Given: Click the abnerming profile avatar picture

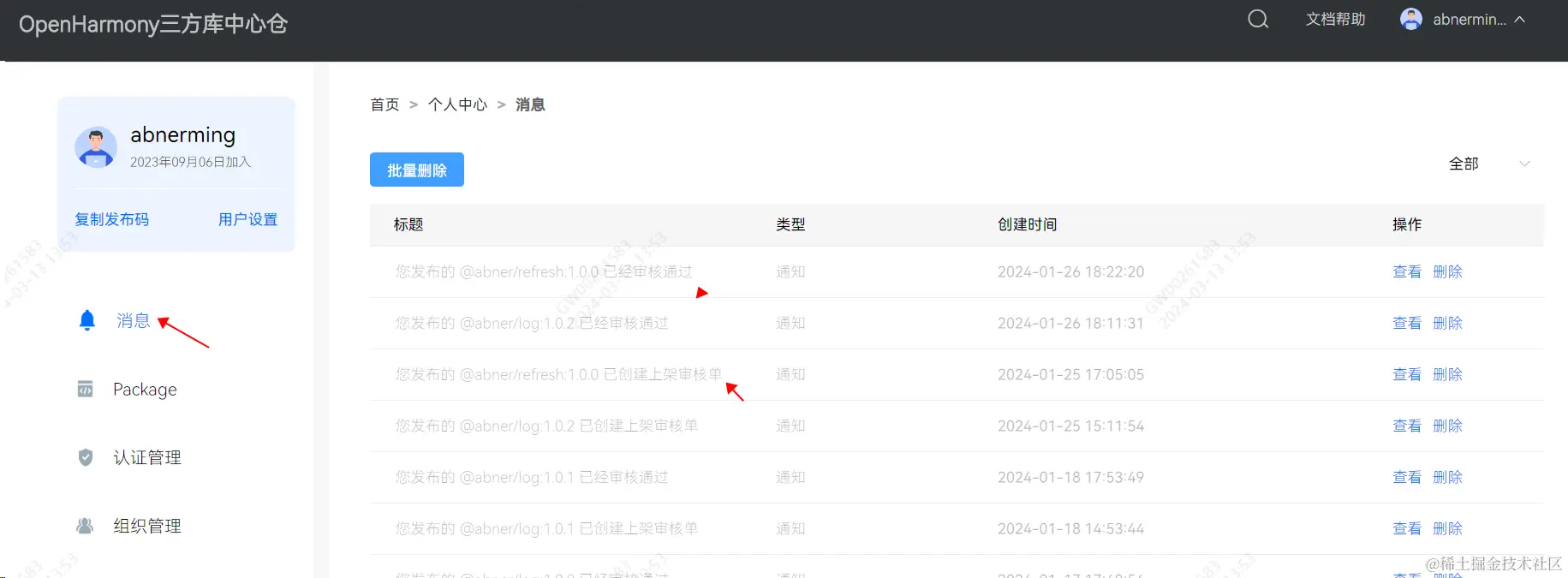Looking at the screenshot, I should 96,147.
